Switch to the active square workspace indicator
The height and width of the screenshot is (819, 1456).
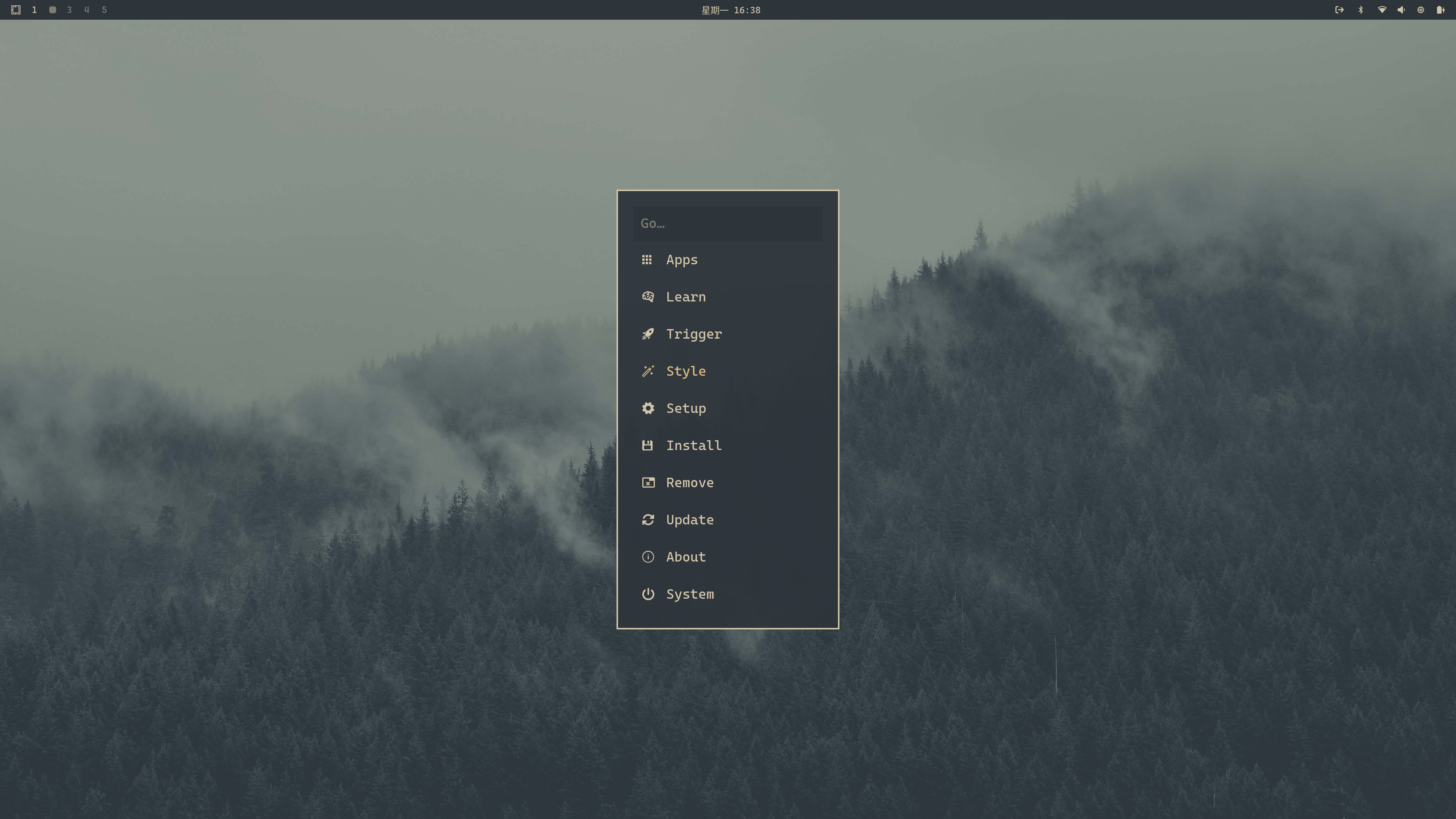click(x=53, y=9)
